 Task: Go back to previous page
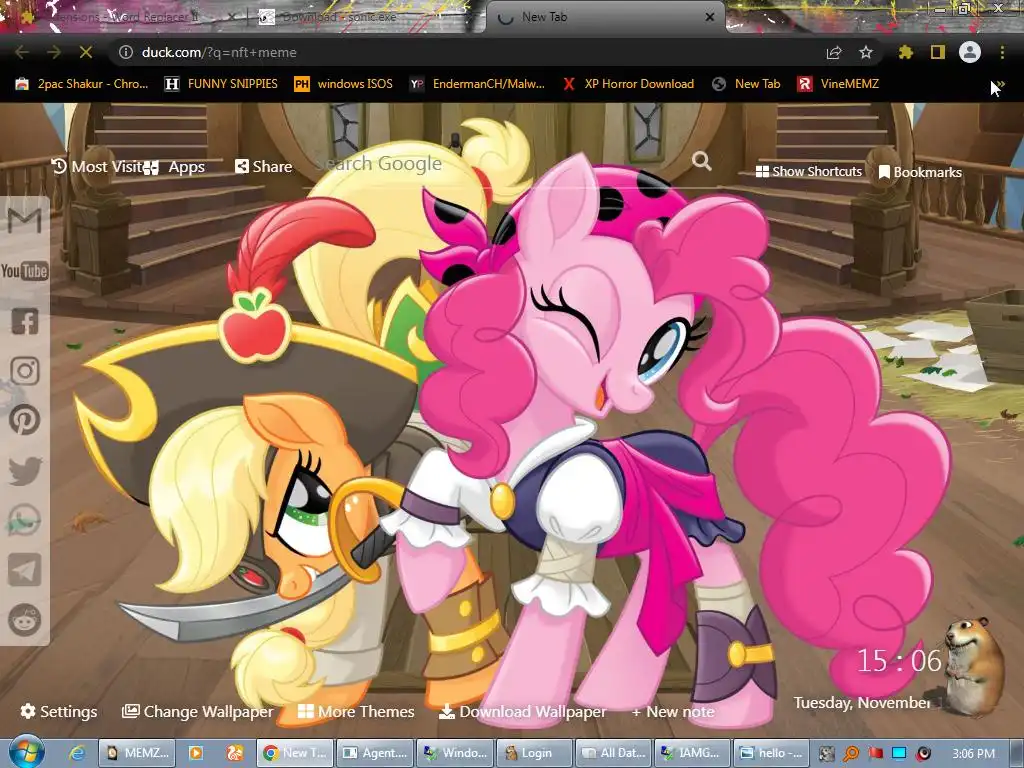click(22, 52)
